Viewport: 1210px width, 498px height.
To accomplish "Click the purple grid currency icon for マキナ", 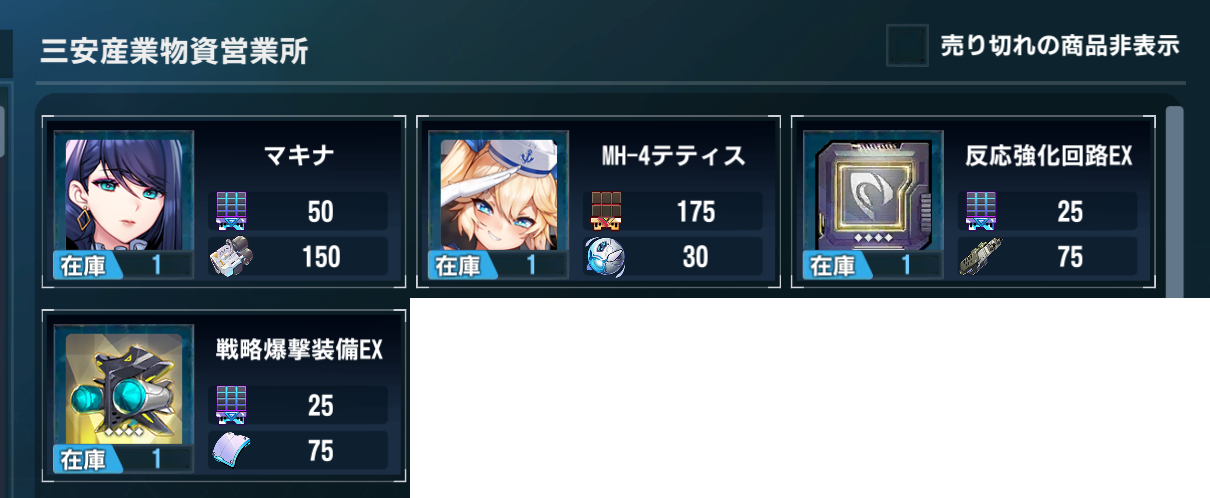I will pyautogui.click(x=232, y=211).
